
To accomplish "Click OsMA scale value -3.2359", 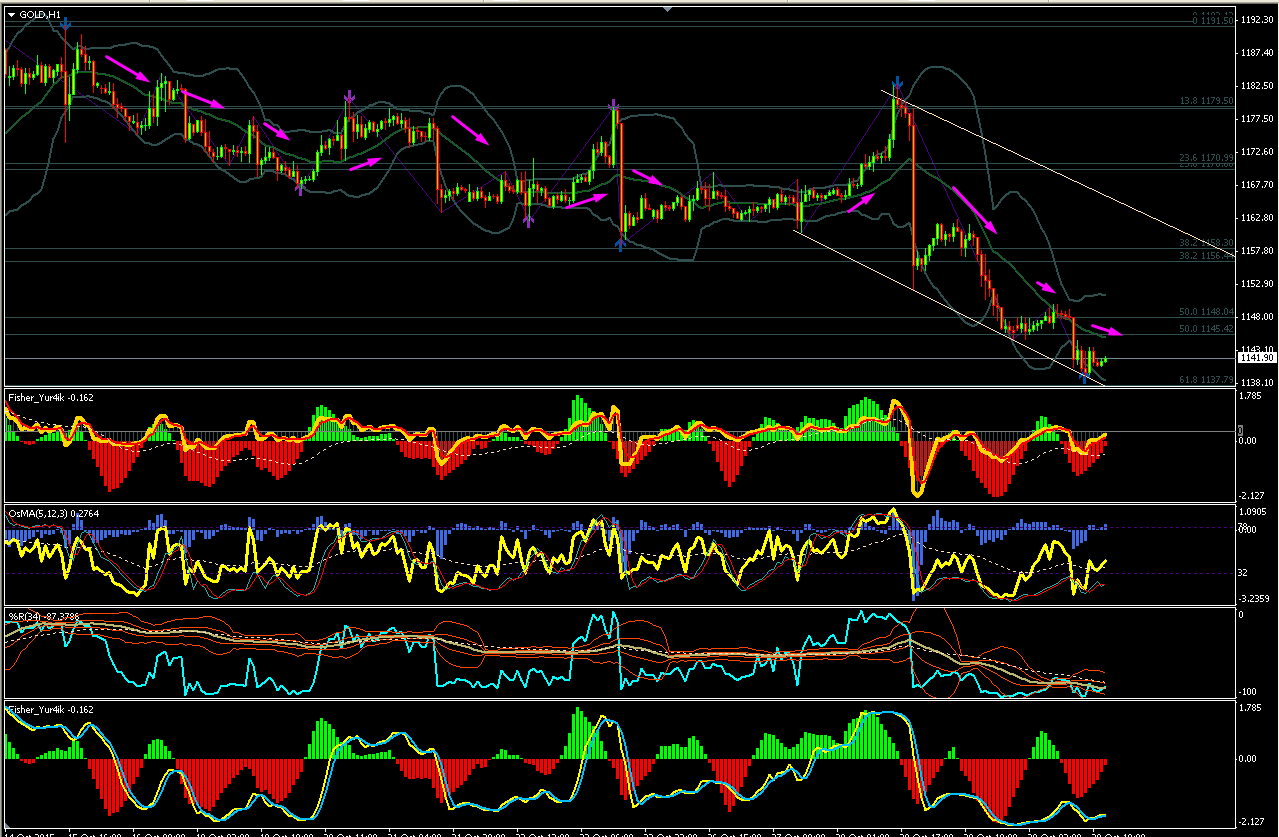I will 1254,599.
